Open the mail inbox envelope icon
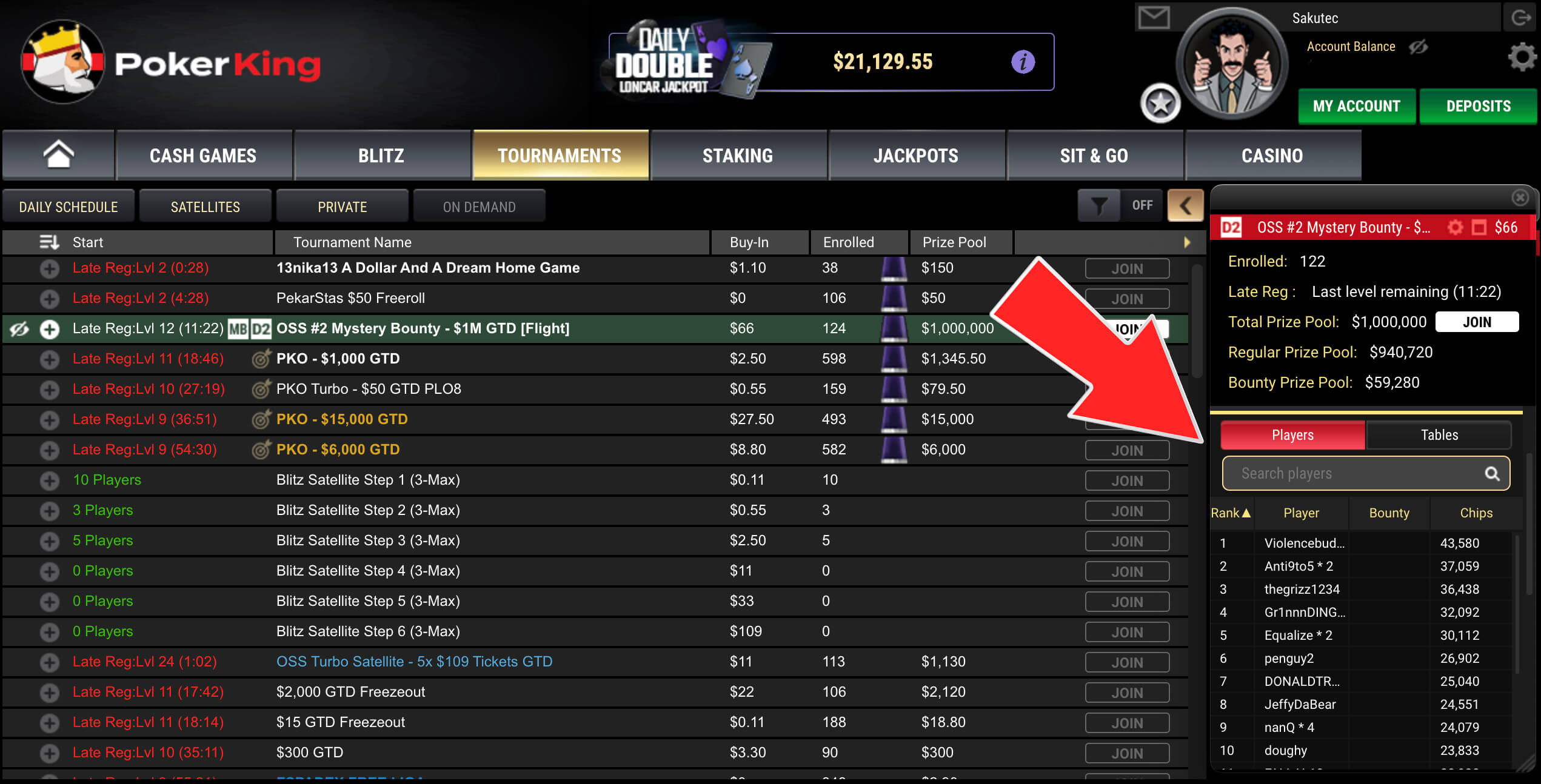 click(x=1154, y=18)
